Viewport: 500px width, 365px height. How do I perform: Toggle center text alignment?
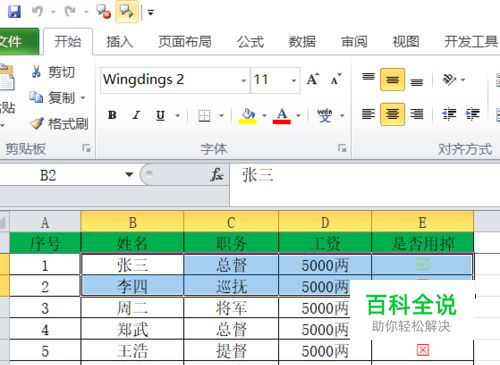[x=392, y=114]
